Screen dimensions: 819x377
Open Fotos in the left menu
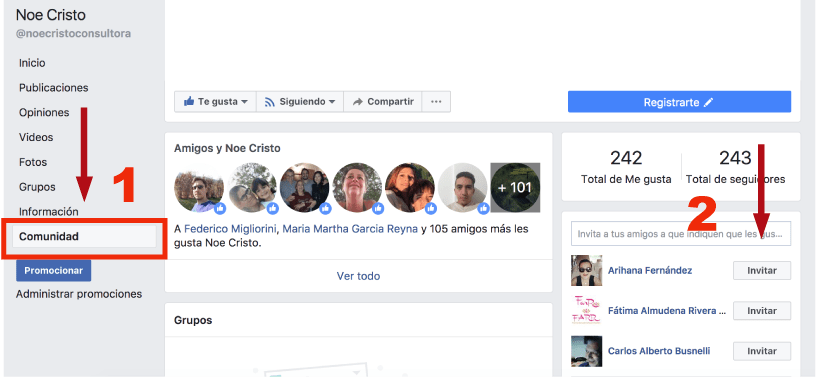33,162
